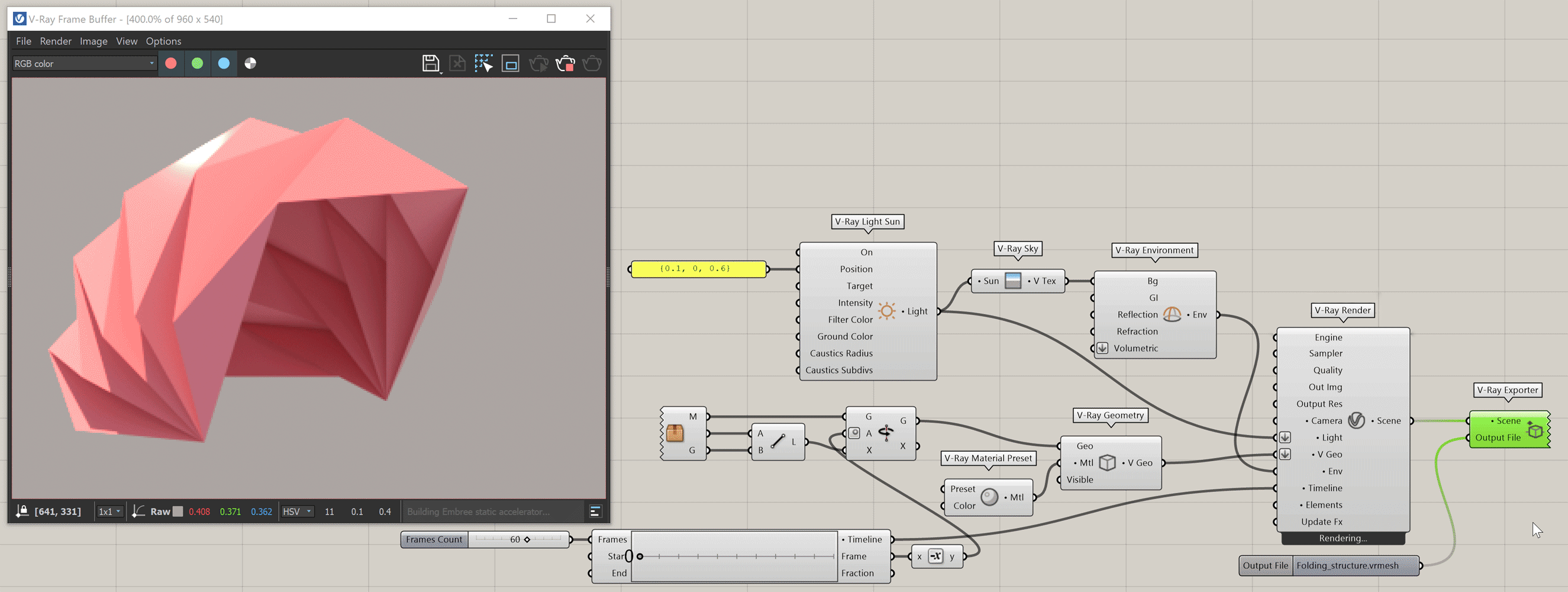
Task: Click the package icon in mesh node
Action: pos(675,433)
